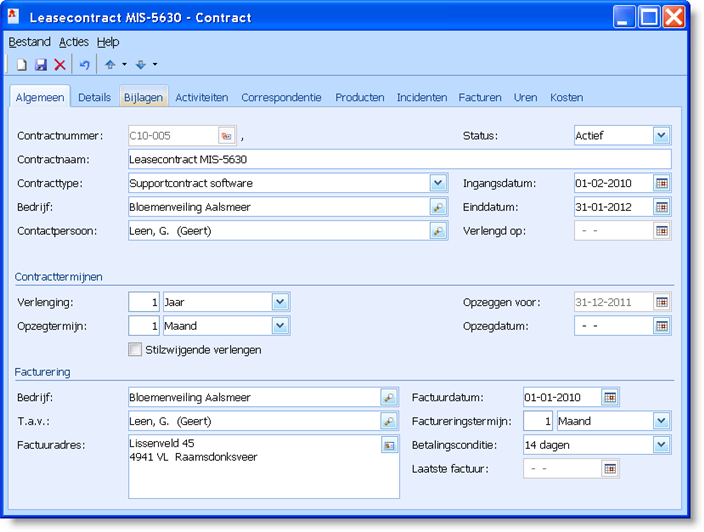Expand the Opzegtermijn period dropdown (Maand)
The width and height of the screenshot is (704, 532).
[x=280, y=326]
